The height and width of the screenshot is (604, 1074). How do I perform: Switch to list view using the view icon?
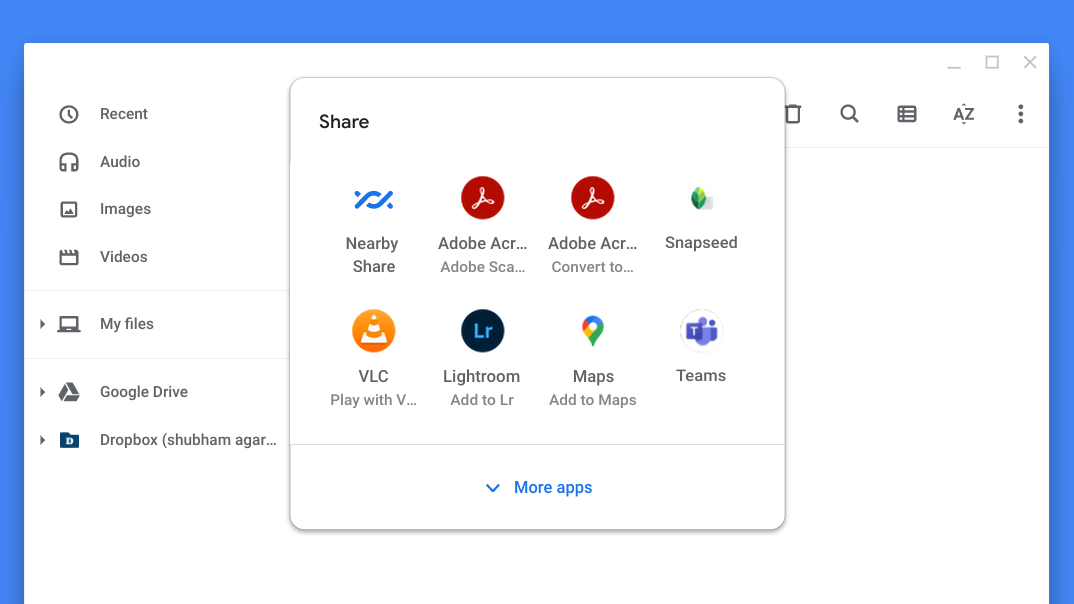[x=906, y=114]
